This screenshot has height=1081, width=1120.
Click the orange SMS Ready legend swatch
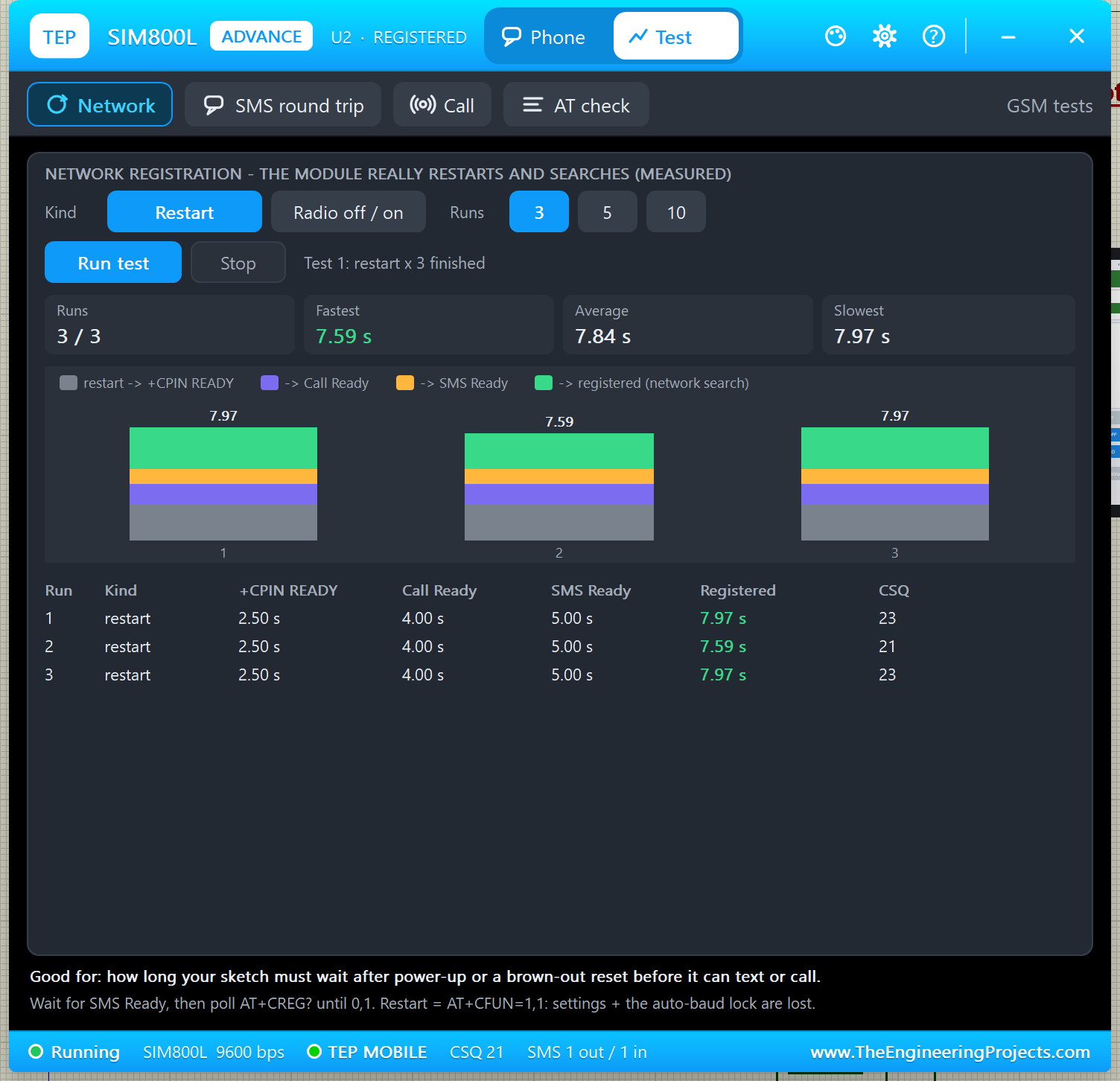[x=405, y=383]
